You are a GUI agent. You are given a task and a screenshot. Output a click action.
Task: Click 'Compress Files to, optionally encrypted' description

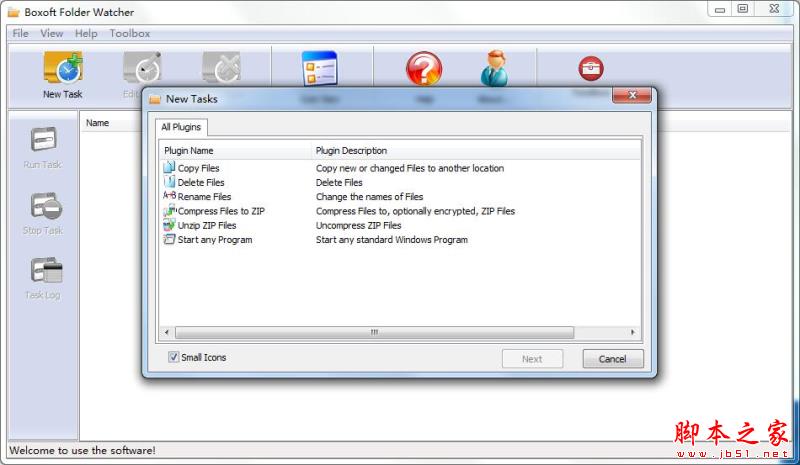click(x=415, y=211)
